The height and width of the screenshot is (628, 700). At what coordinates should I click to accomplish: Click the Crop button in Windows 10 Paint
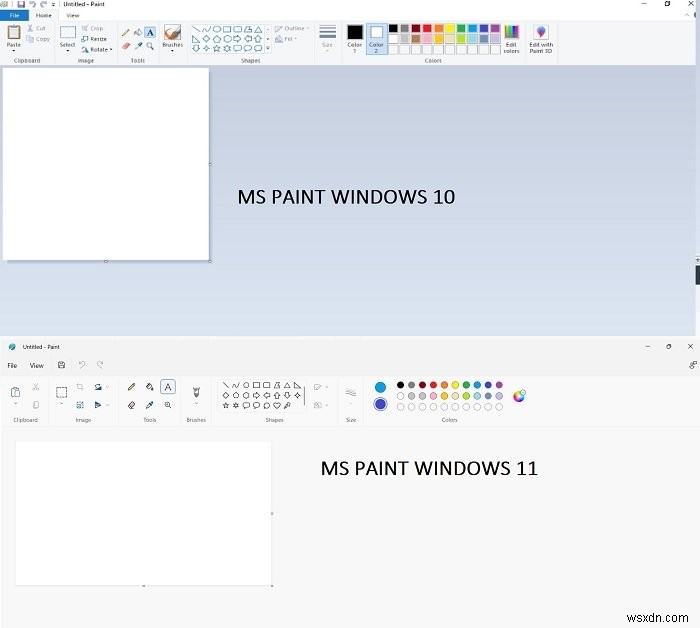click(x=92, y=28)
